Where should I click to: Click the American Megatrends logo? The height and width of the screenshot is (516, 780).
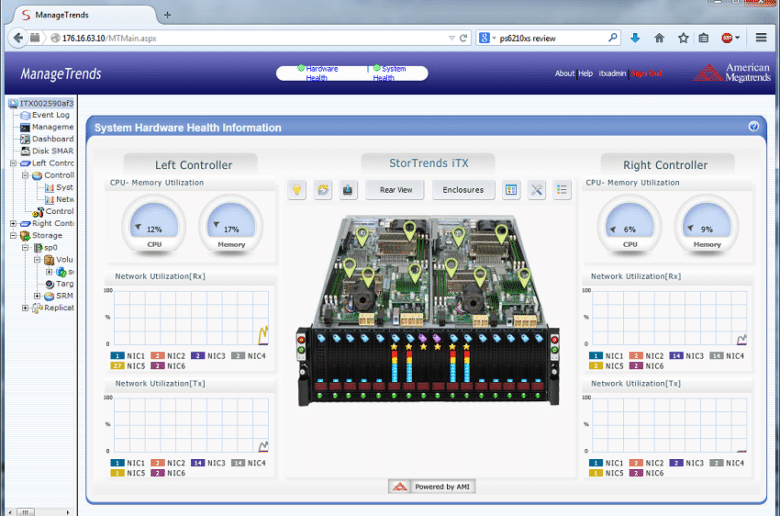pyautogui.click(x=732, y=73)
